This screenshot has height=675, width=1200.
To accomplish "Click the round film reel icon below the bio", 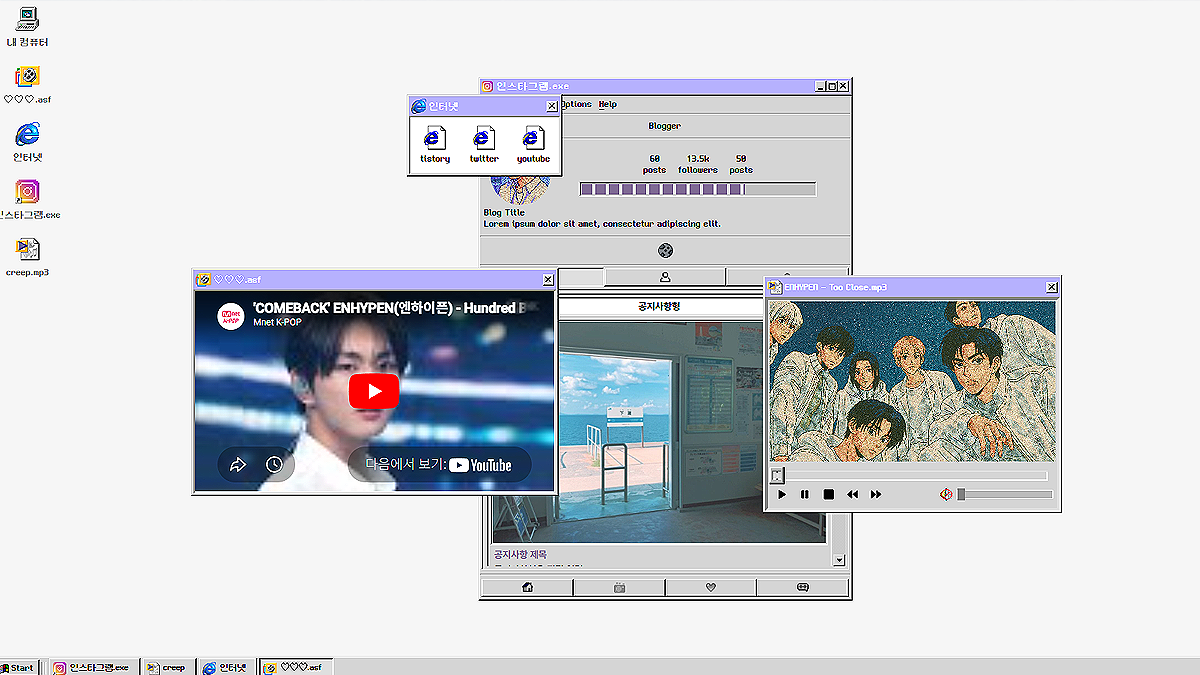I will click(x=665, y=250).
